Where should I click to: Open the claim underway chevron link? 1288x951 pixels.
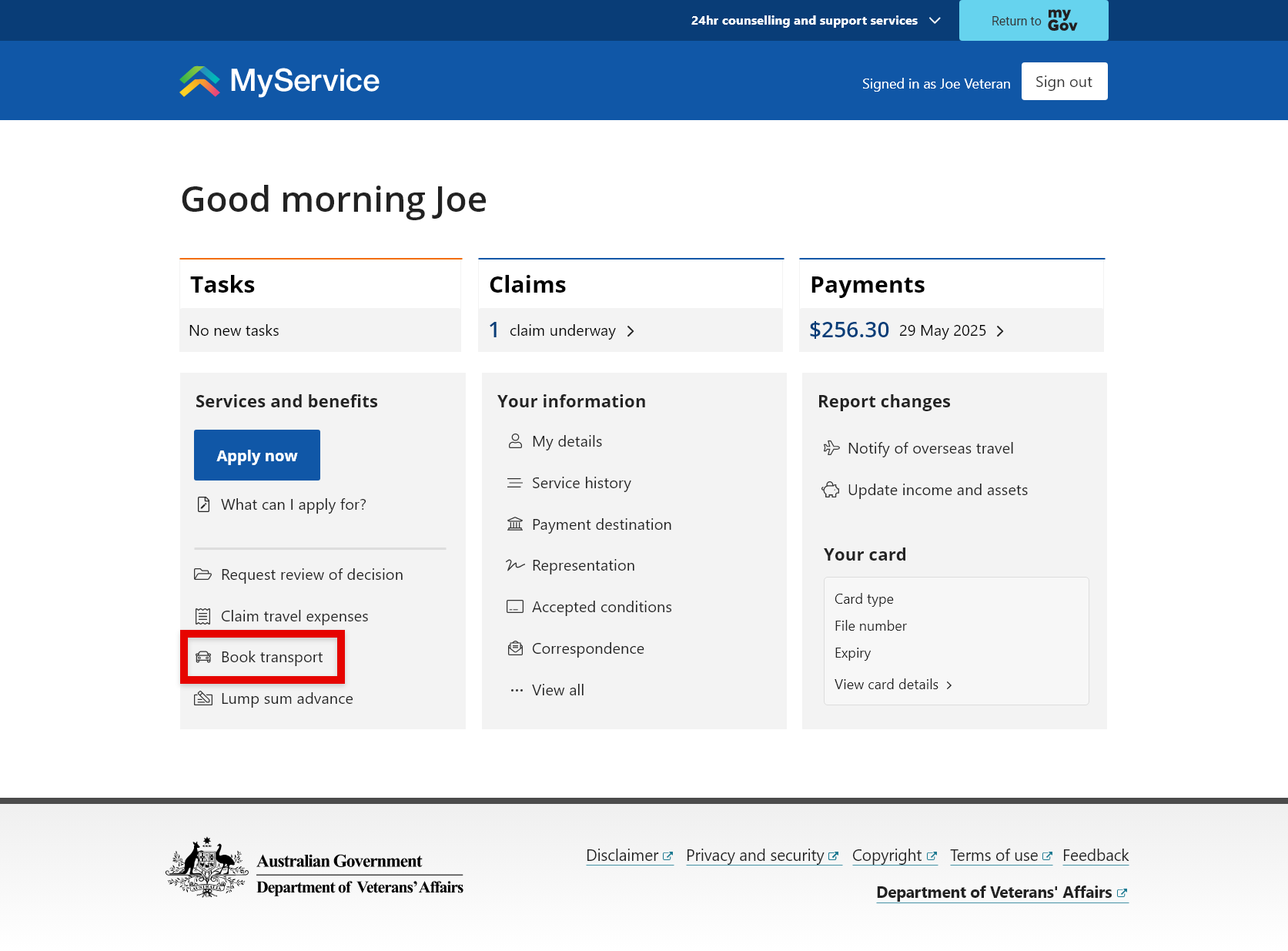tap(631, 331)
